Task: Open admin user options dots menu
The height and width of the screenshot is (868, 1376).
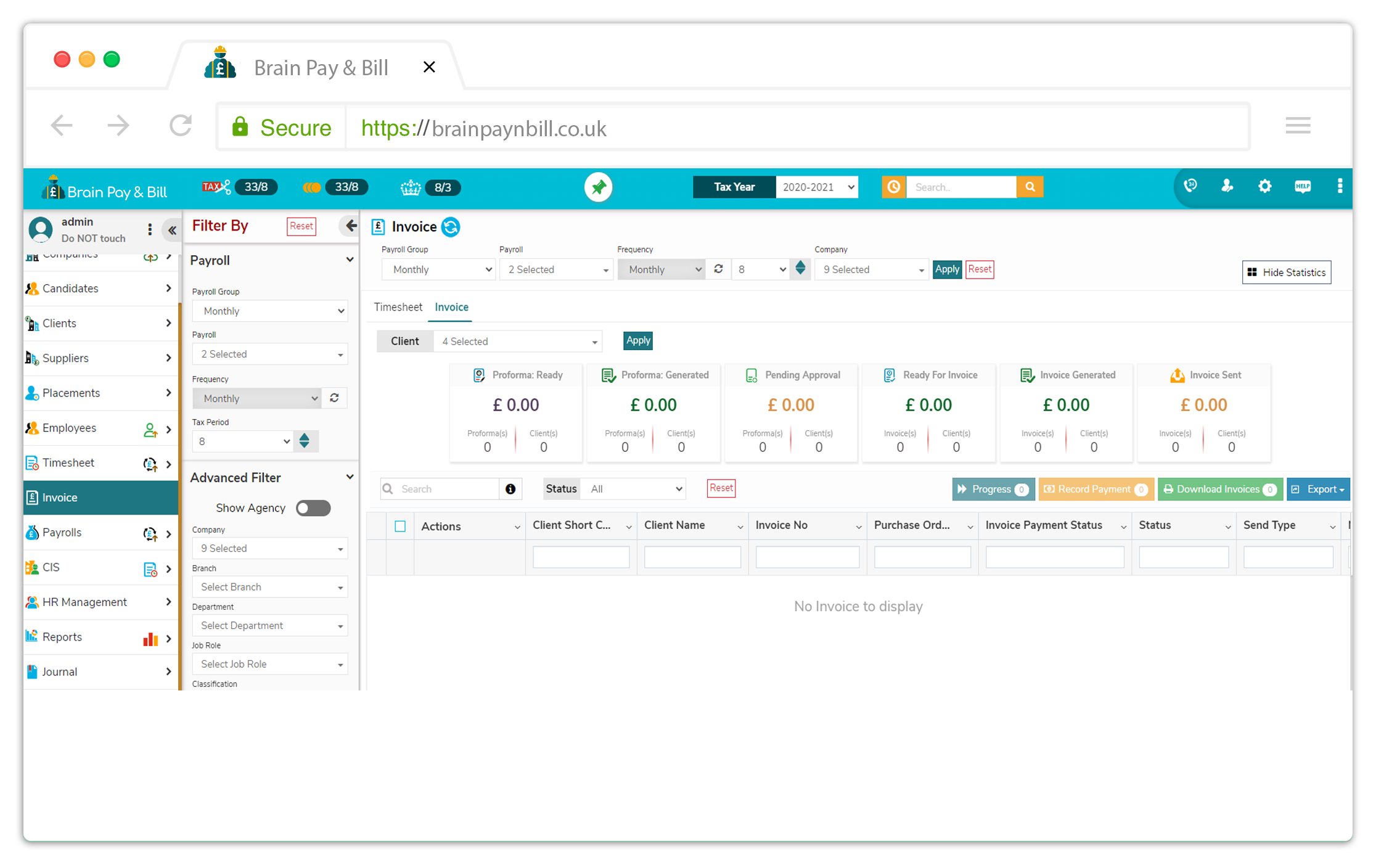Action: 150,229
